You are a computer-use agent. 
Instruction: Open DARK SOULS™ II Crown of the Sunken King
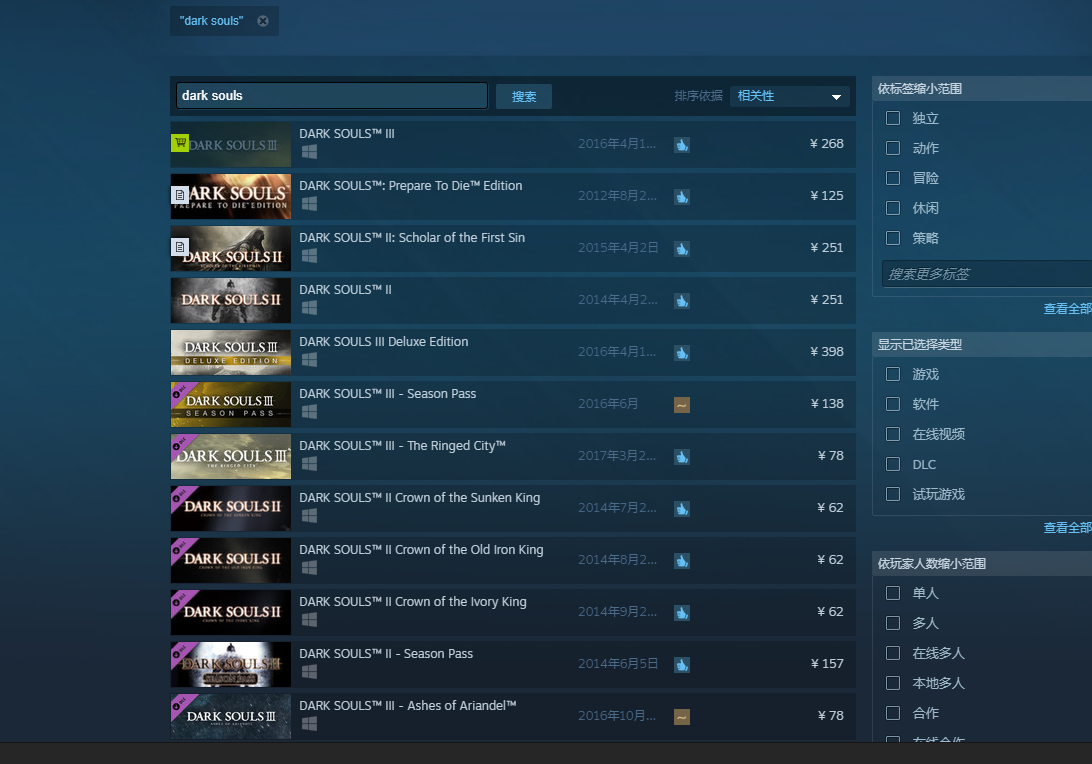pos(419,498)
